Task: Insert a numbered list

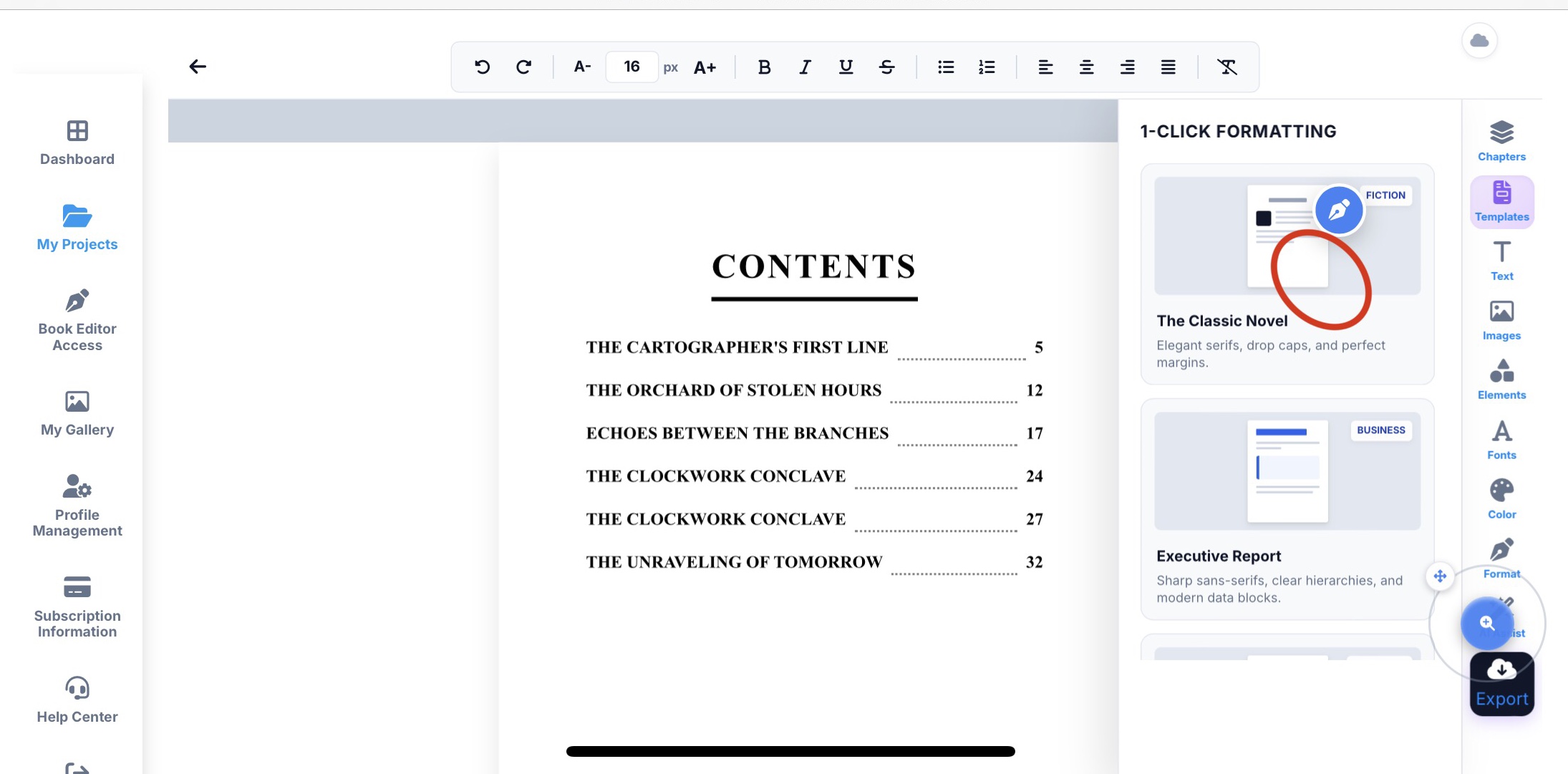Action: tap(987, 67)
